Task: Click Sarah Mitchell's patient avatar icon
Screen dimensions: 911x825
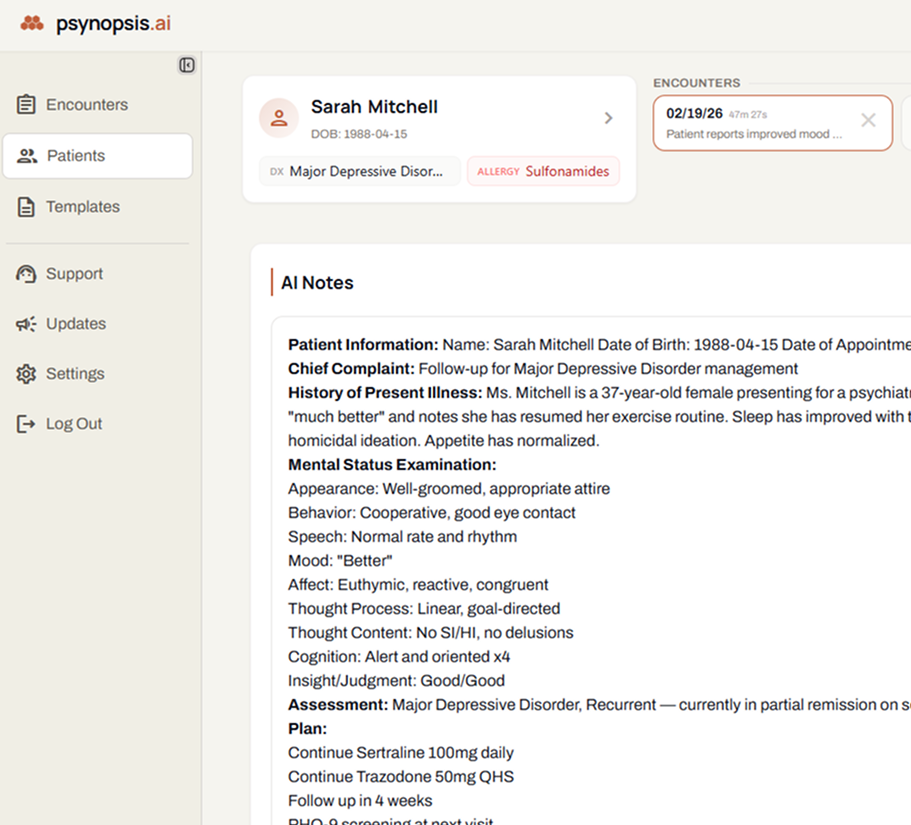Action: coord(278,118)
